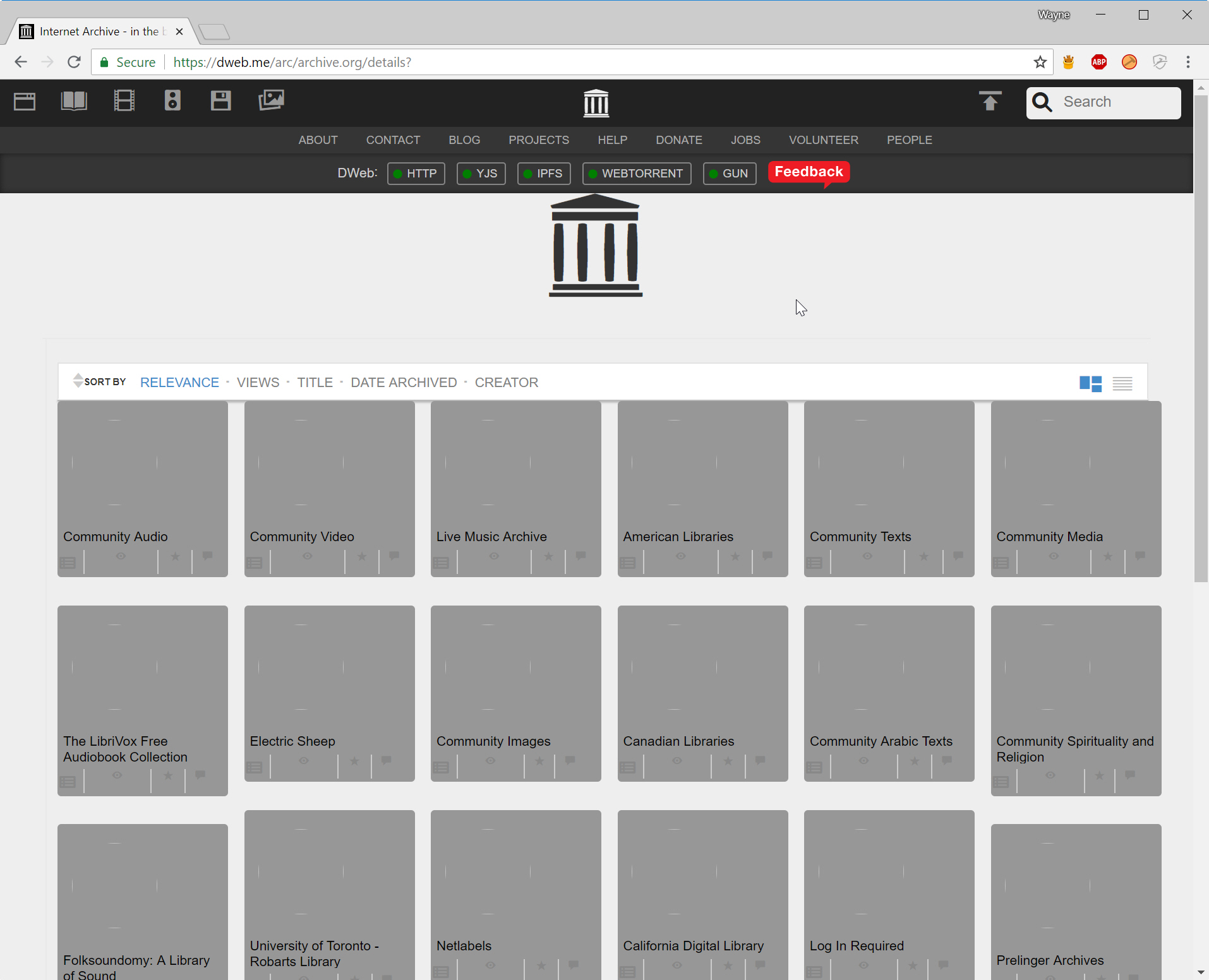Toggle sort direction arrows beside SORT BY

point(78,381)
